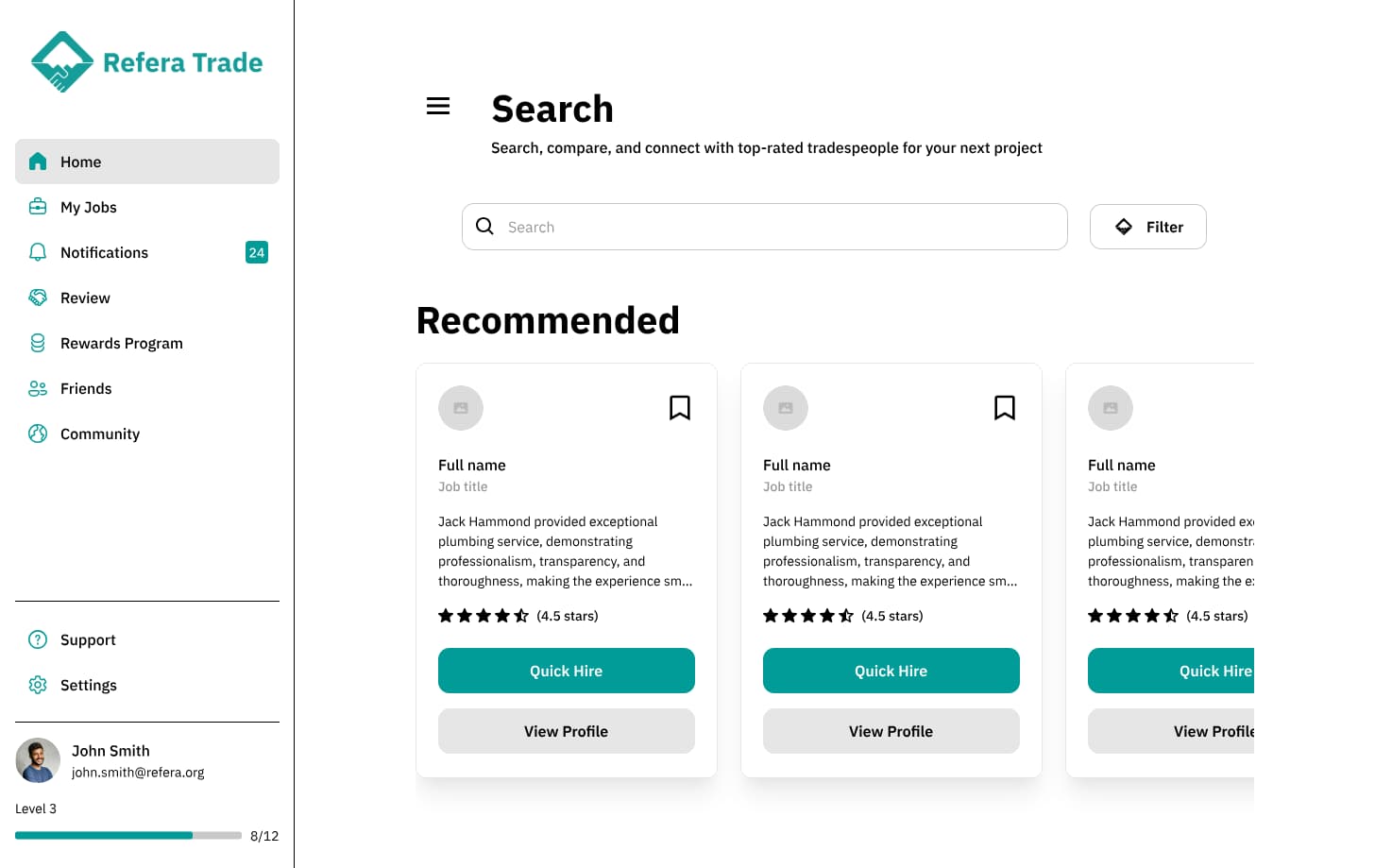Click the Refera Trade logo

pos(146,62)
